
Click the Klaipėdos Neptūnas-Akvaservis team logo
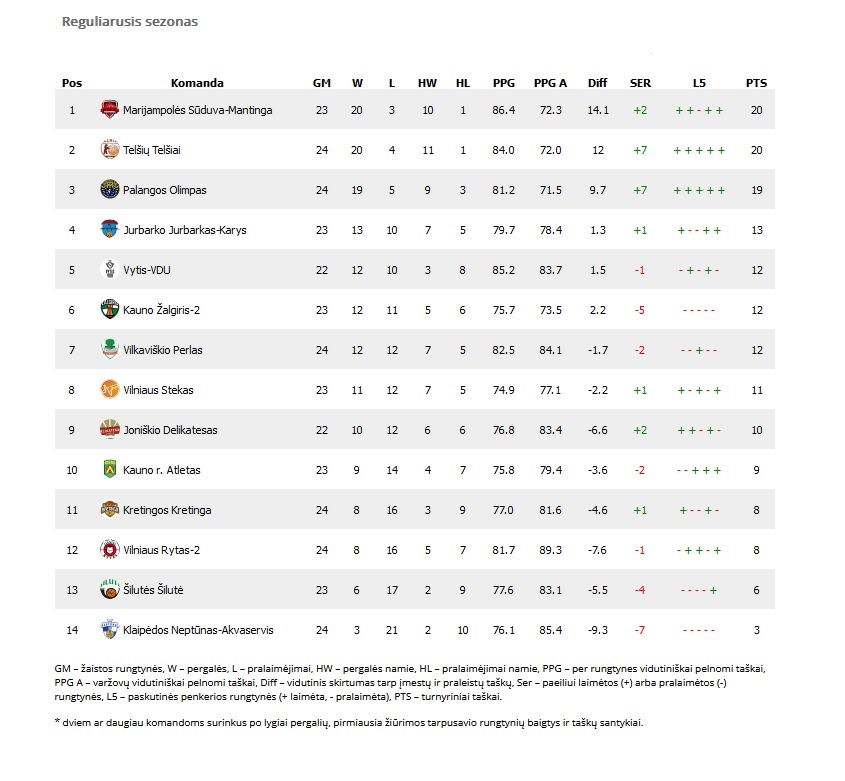[109, 629]
